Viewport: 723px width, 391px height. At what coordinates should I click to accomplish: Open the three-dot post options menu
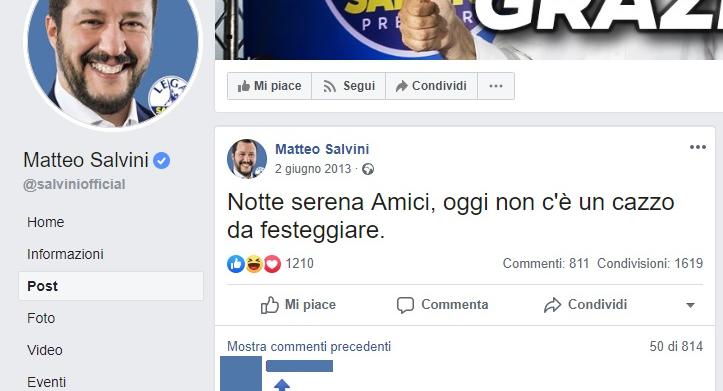click(x=698, y=147)
